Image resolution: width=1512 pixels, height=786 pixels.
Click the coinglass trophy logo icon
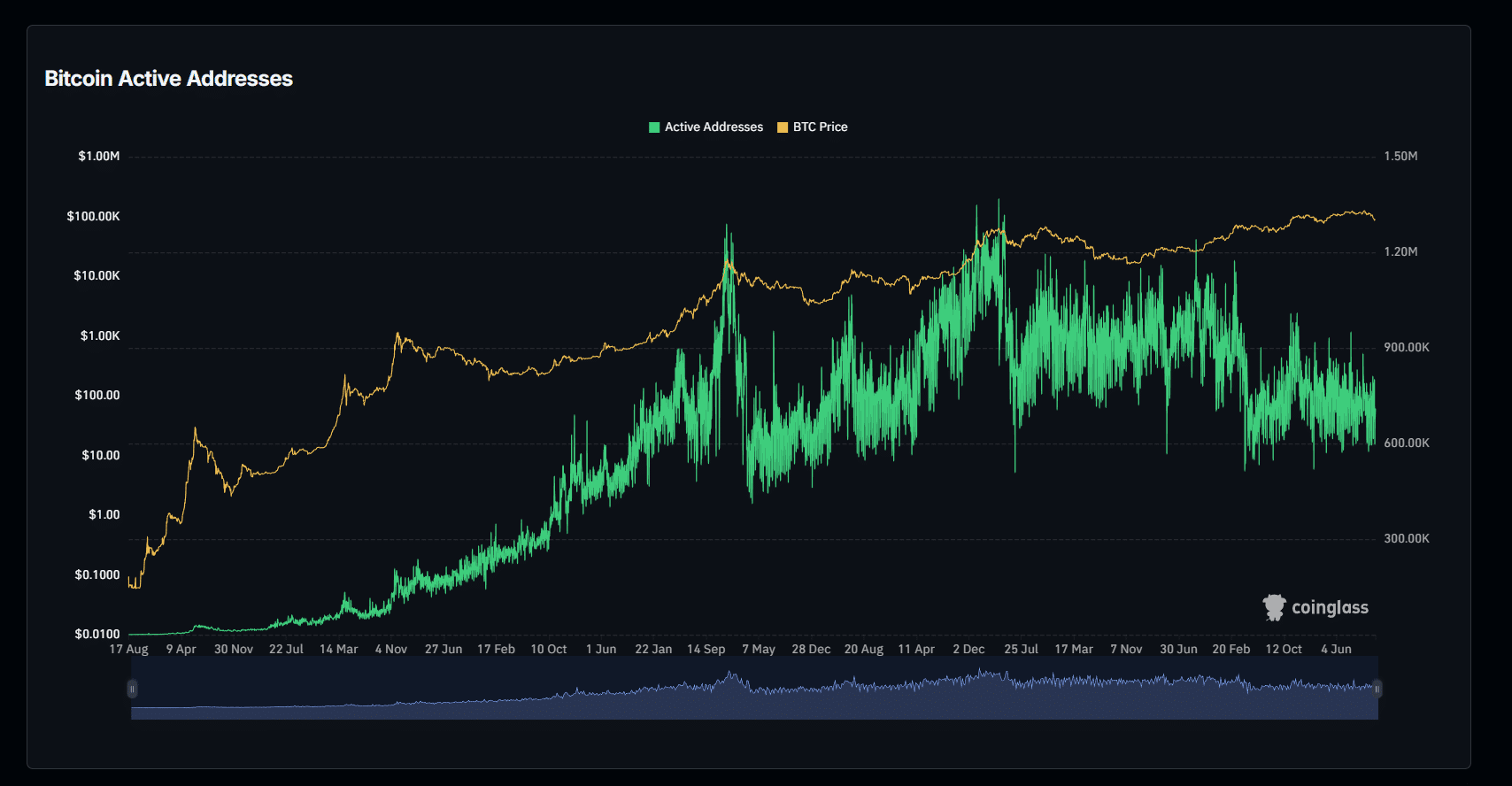click(x=1274, y=607)
